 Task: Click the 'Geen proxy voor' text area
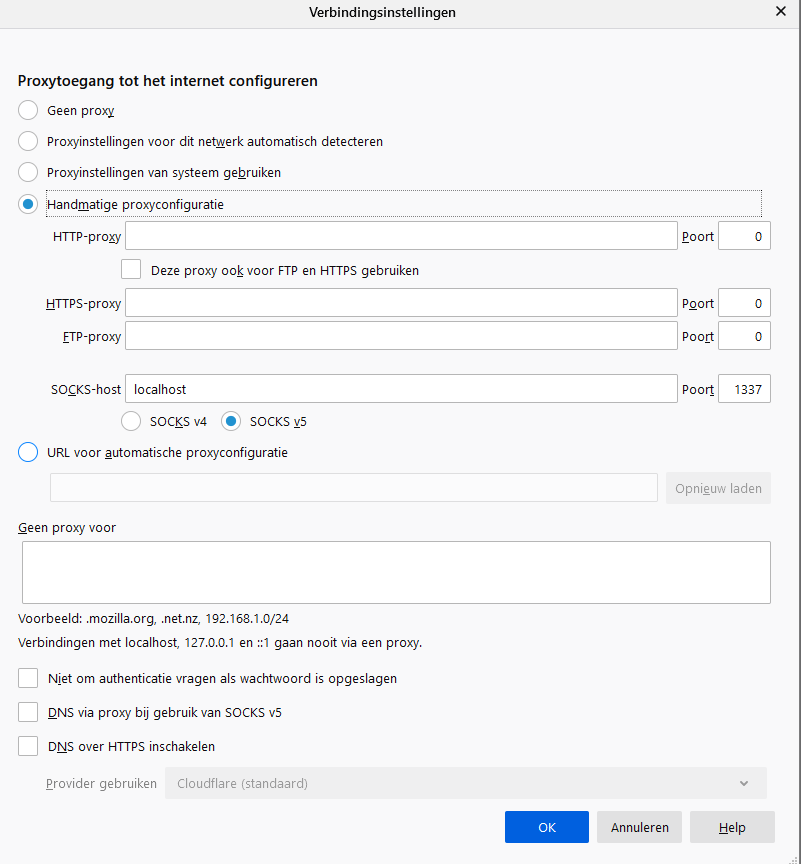tap(394, 572)
